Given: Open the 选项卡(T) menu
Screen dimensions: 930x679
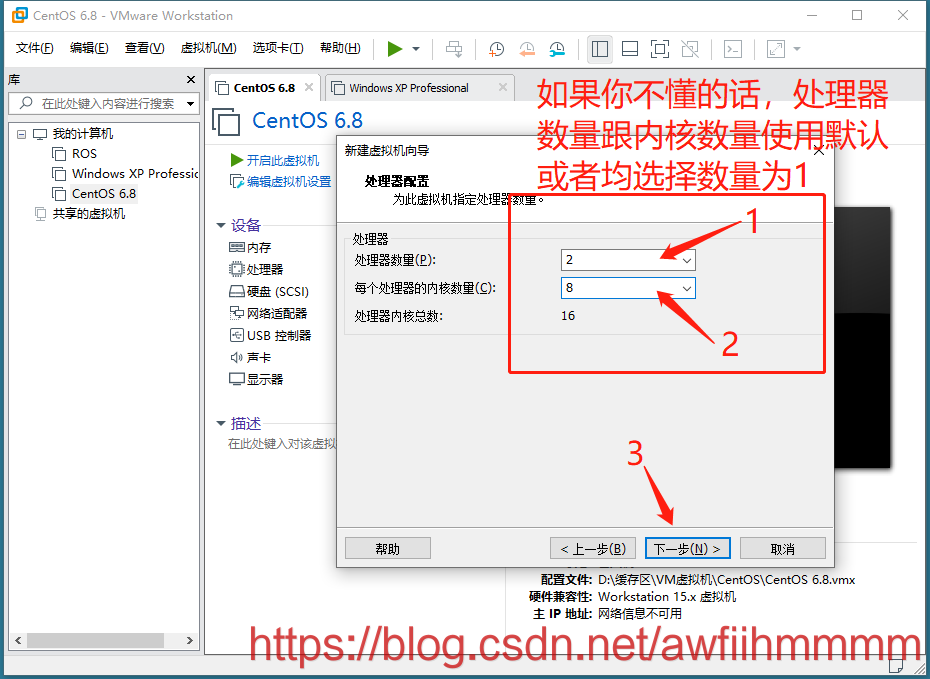Looking at the screenshot, I should 278,48.
